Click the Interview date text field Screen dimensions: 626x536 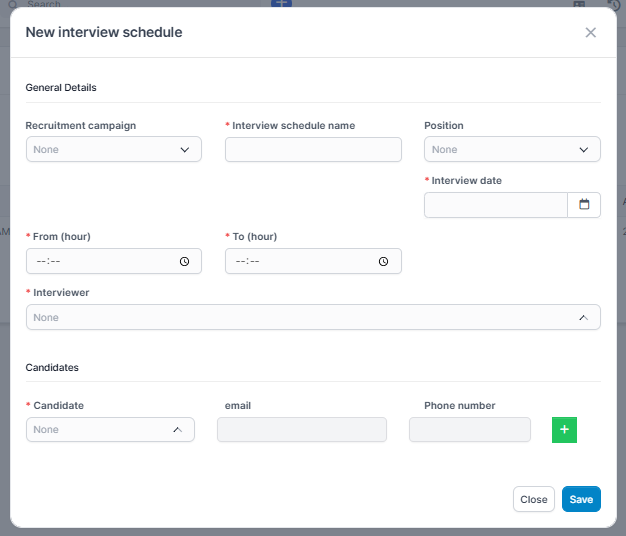tap(496, 205)
